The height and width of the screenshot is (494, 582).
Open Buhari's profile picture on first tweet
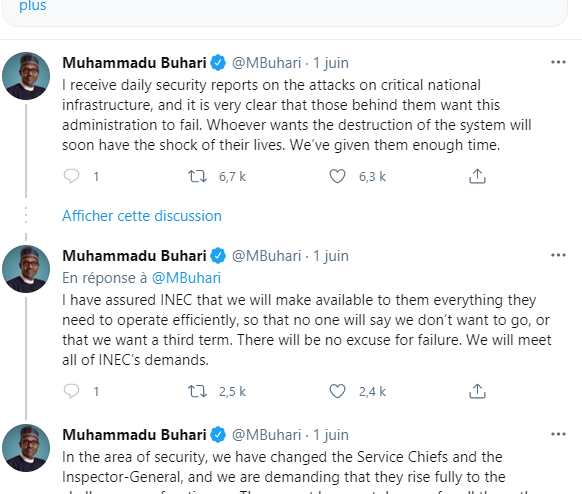pos(26,76)
